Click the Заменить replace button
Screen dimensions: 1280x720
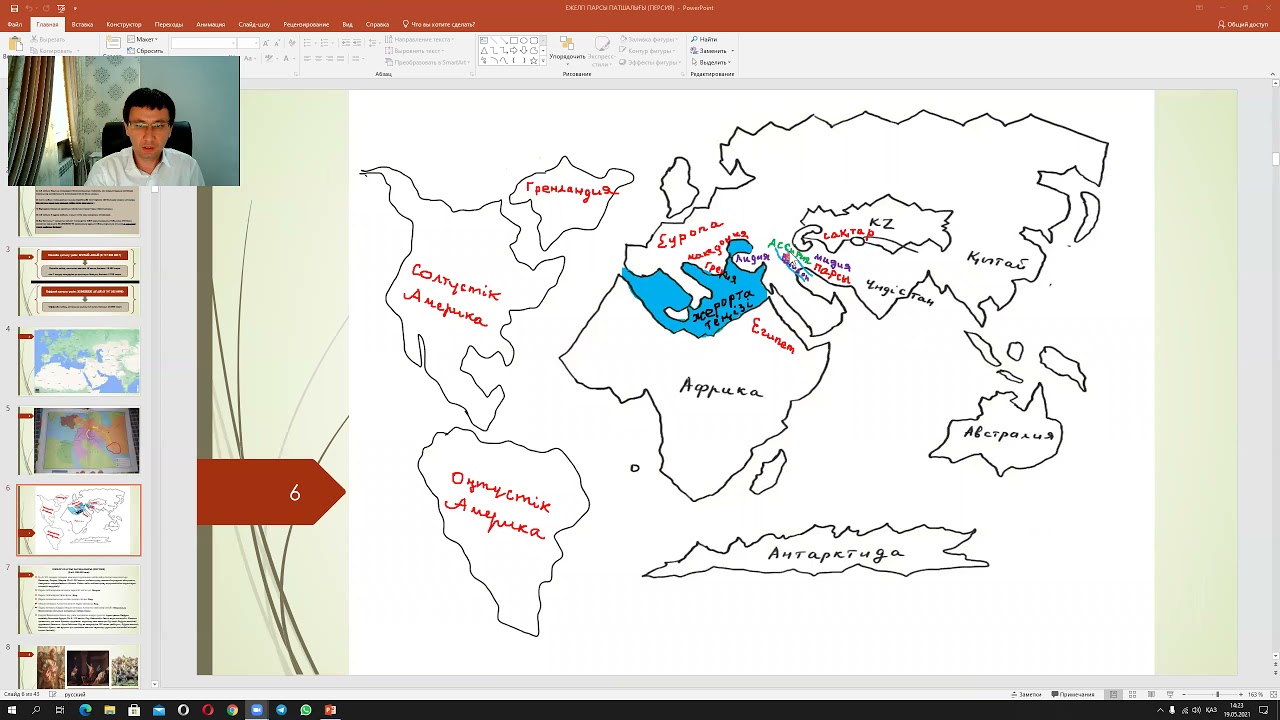pos(711,51)
